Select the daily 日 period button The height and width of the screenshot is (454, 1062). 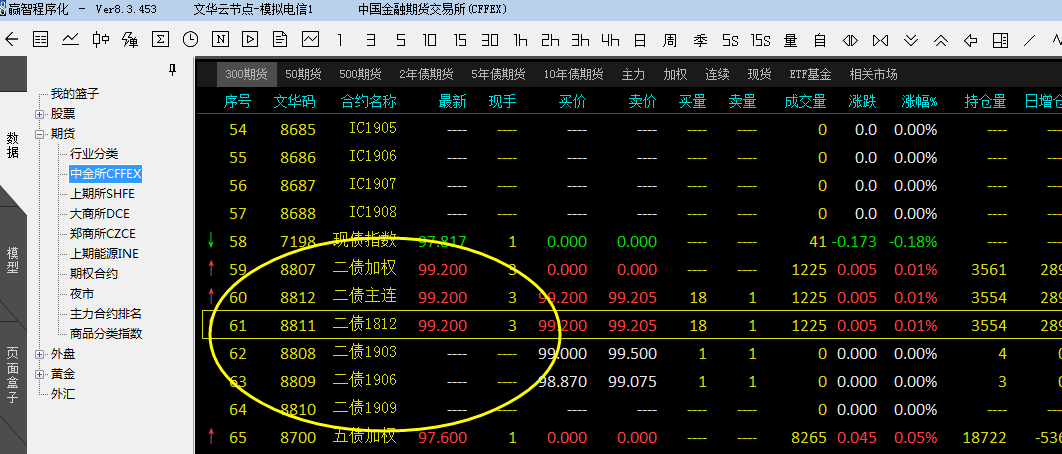pos(639,40)
